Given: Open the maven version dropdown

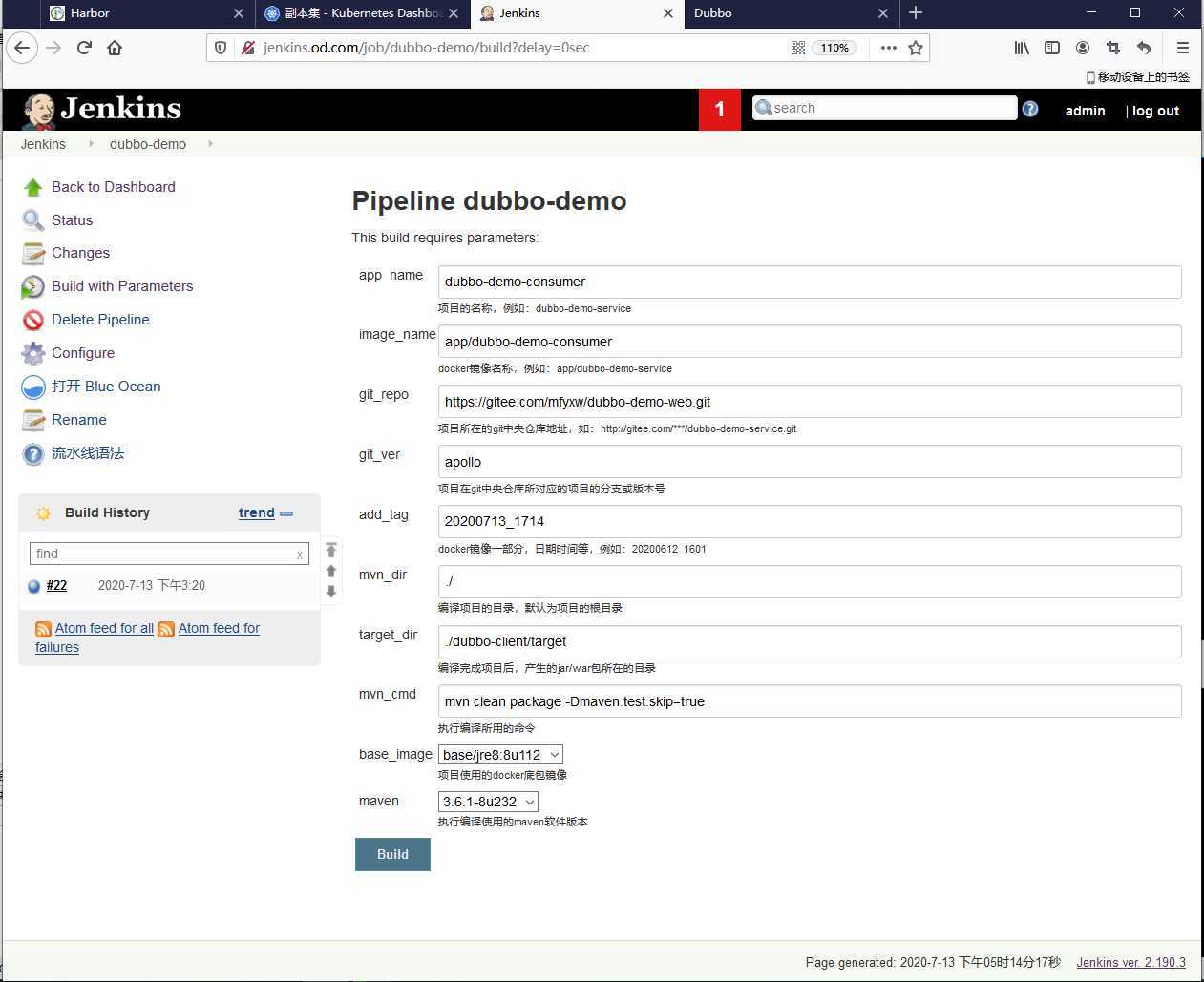Looking at the screenshot, I should point(488,802).
